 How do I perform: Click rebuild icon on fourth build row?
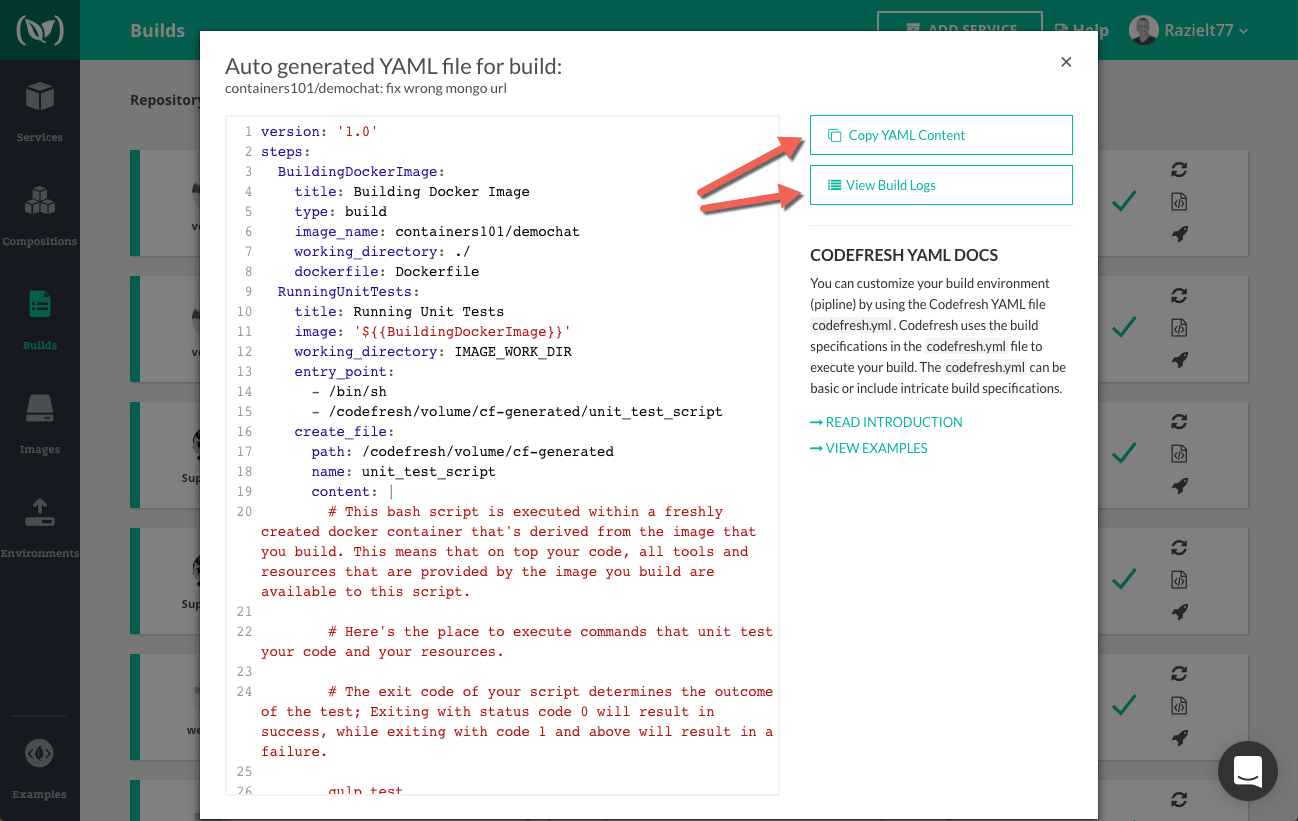(1179, 547)
